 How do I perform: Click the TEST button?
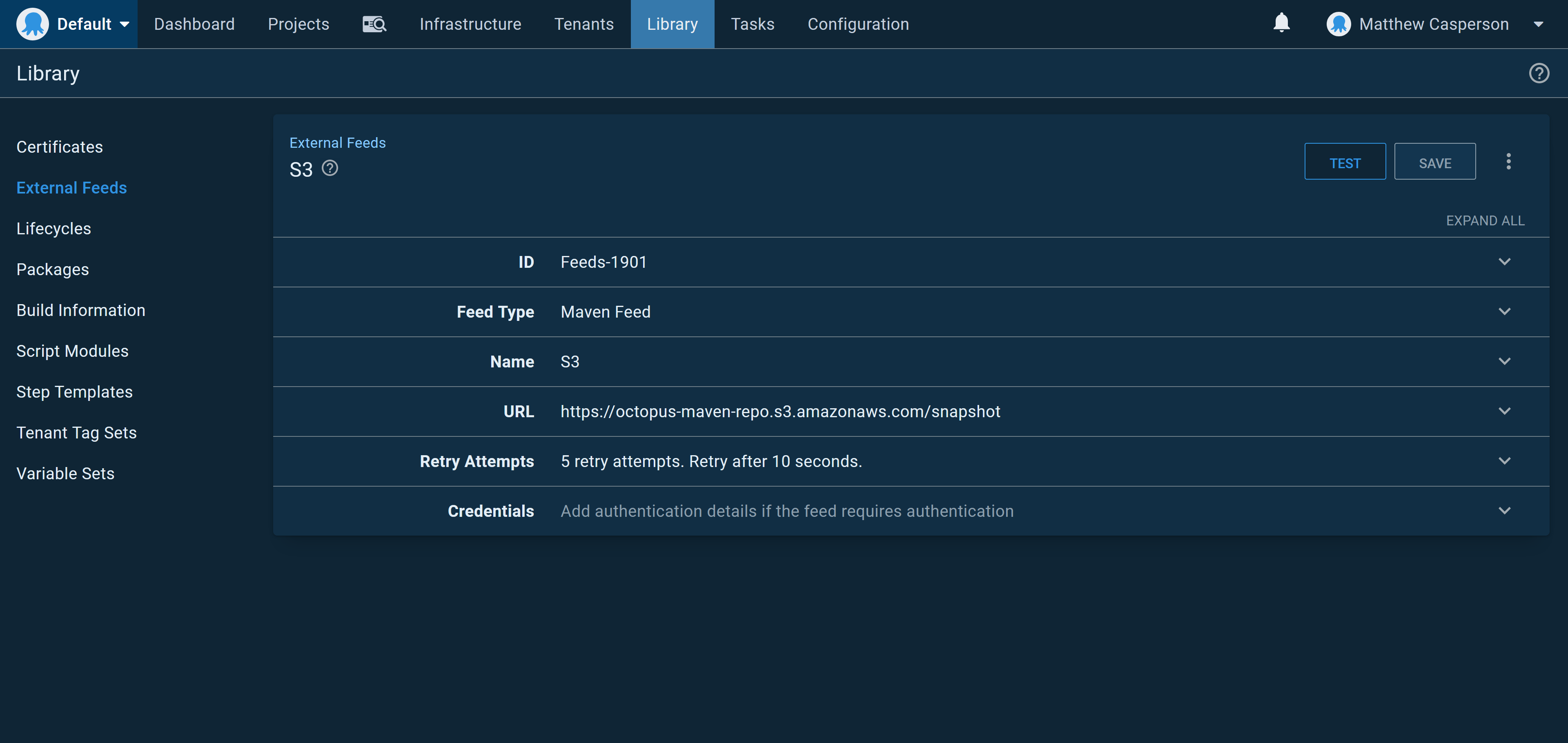pyautogui.click(x=1345, y=162)
